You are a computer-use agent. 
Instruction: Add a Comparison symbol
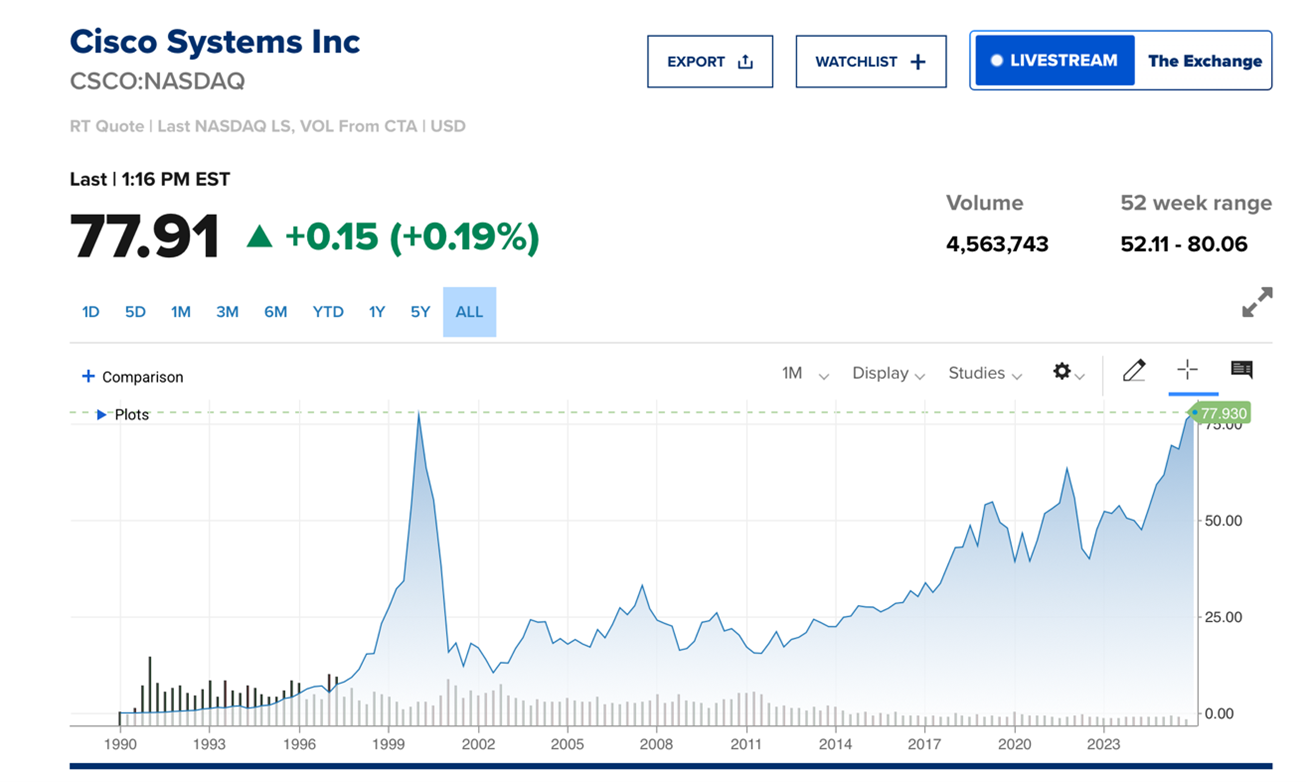(x=133, y=377)
